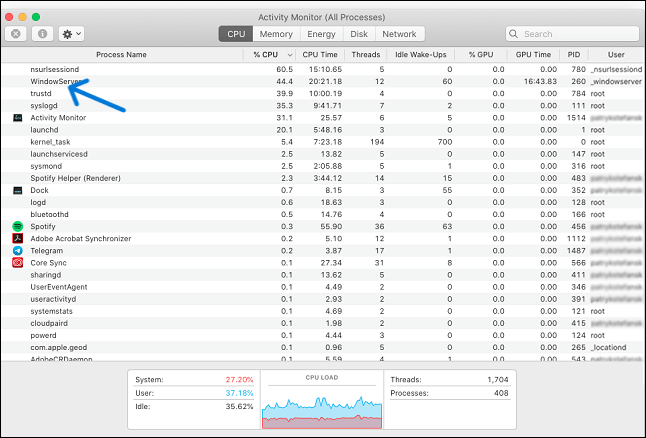Click the CPU Load graph
The height and width of the screenshot is (438, 646).
[x=322, y=403]
